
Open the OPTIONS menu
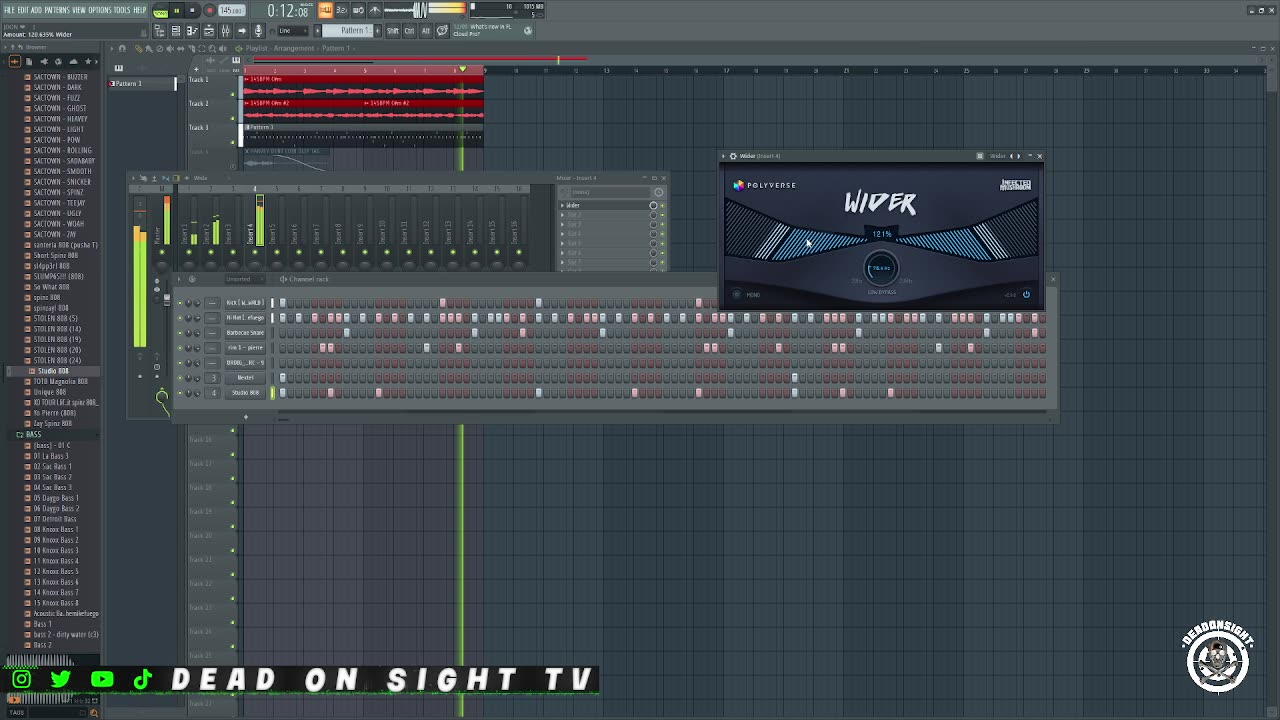(x=100, y=10)
